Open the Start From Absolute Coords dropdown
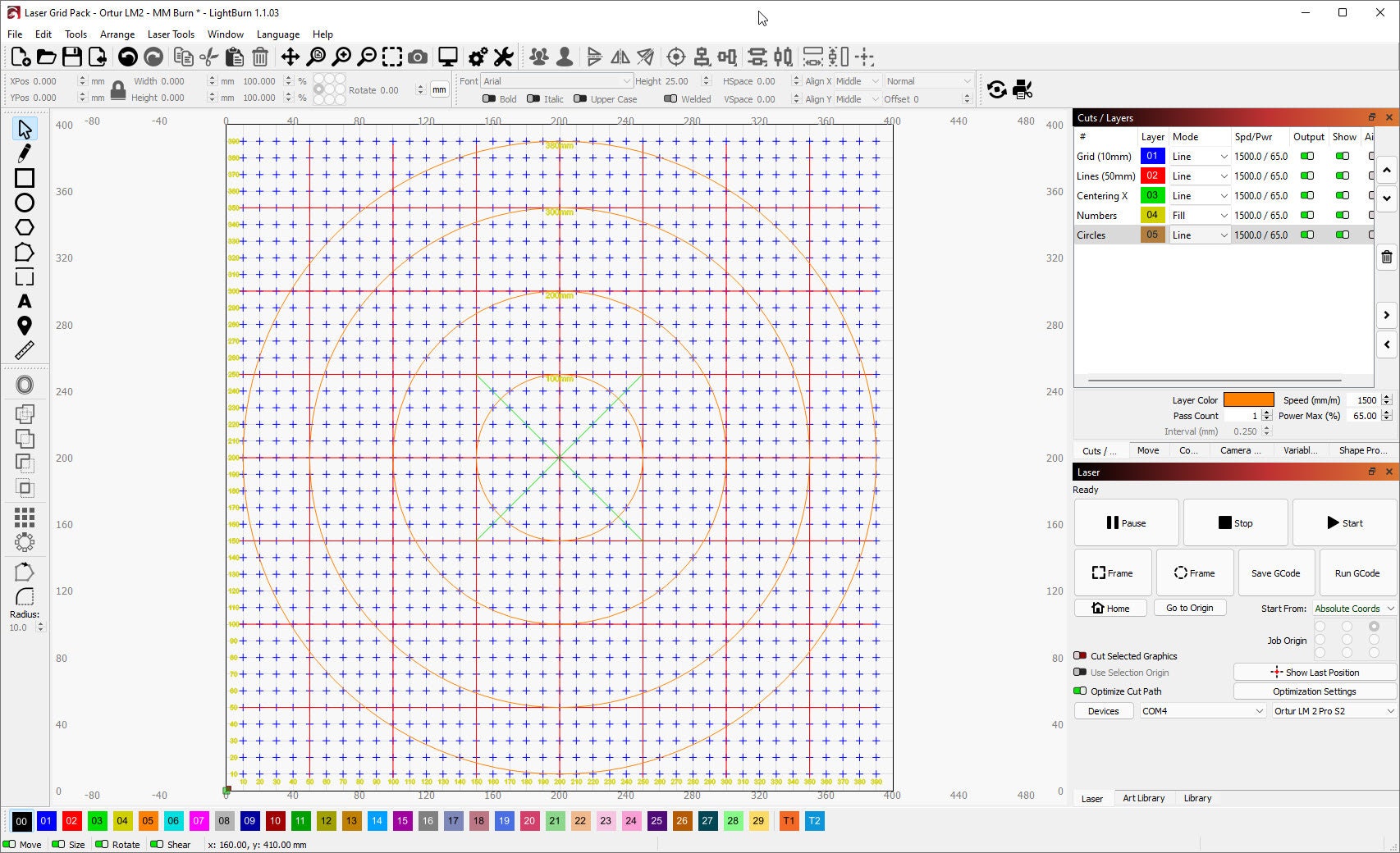 [x=1352, y=608]
